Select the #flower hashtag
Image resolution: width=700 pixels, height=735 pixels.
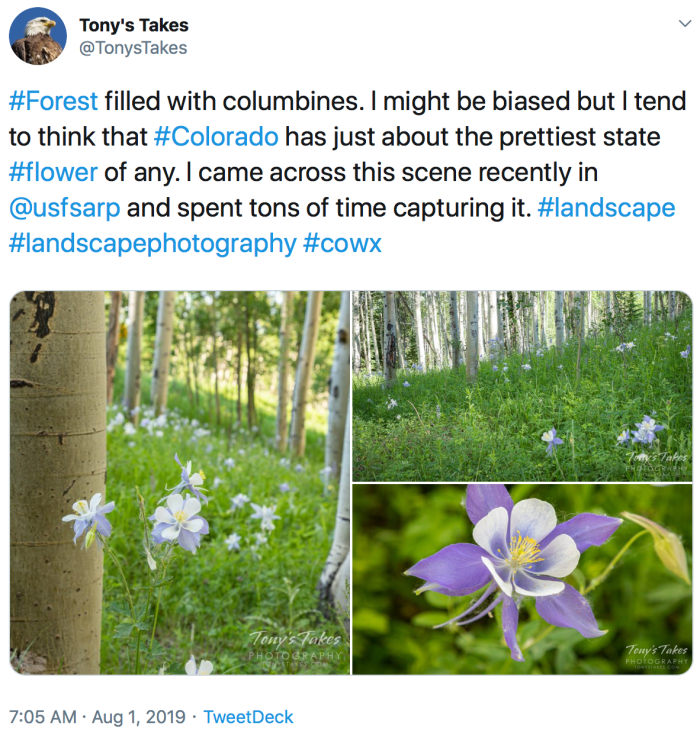tap(53, 171)
